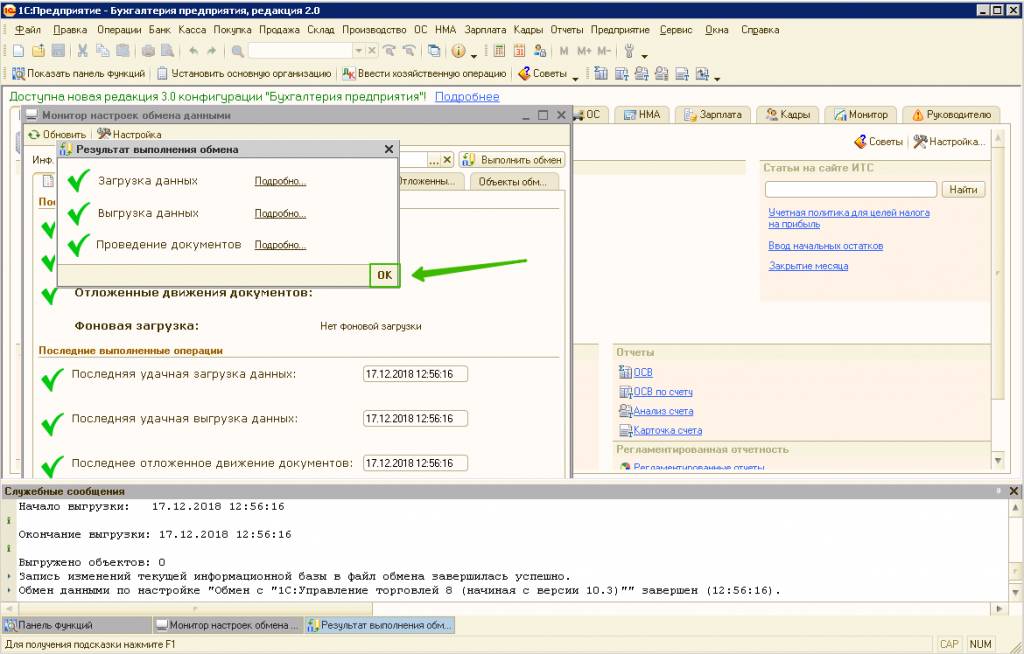1024x654 pixels.
Task: Click the ИТС site search input field
Action: point(851,189)
